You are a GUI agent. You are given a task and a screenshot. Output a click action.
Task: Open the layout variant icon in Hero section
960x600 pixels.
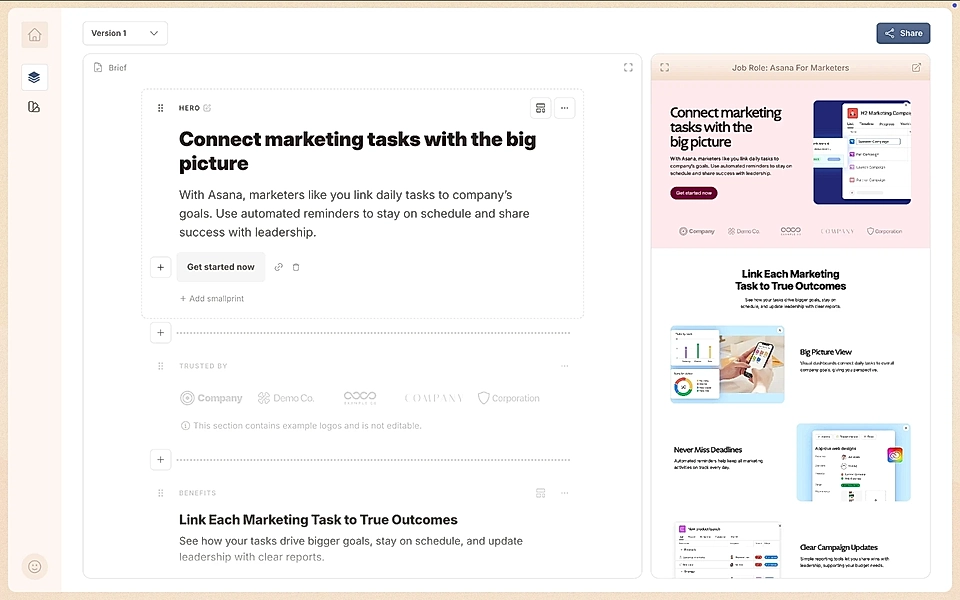pos(540,107)
